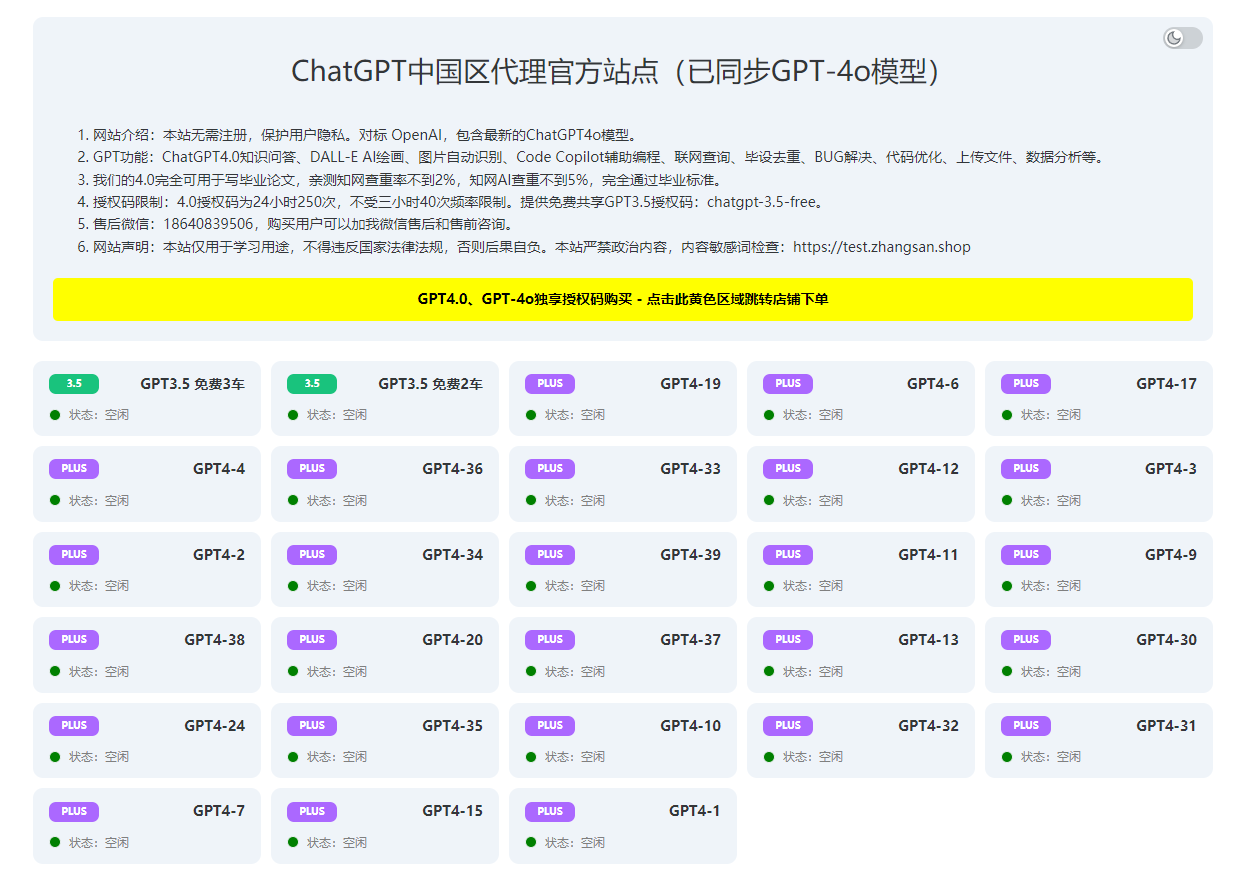Screen dimensions: 1234x870
Task: Click the PLUS badge on GPT4-3
Action: pos(1026,468)
